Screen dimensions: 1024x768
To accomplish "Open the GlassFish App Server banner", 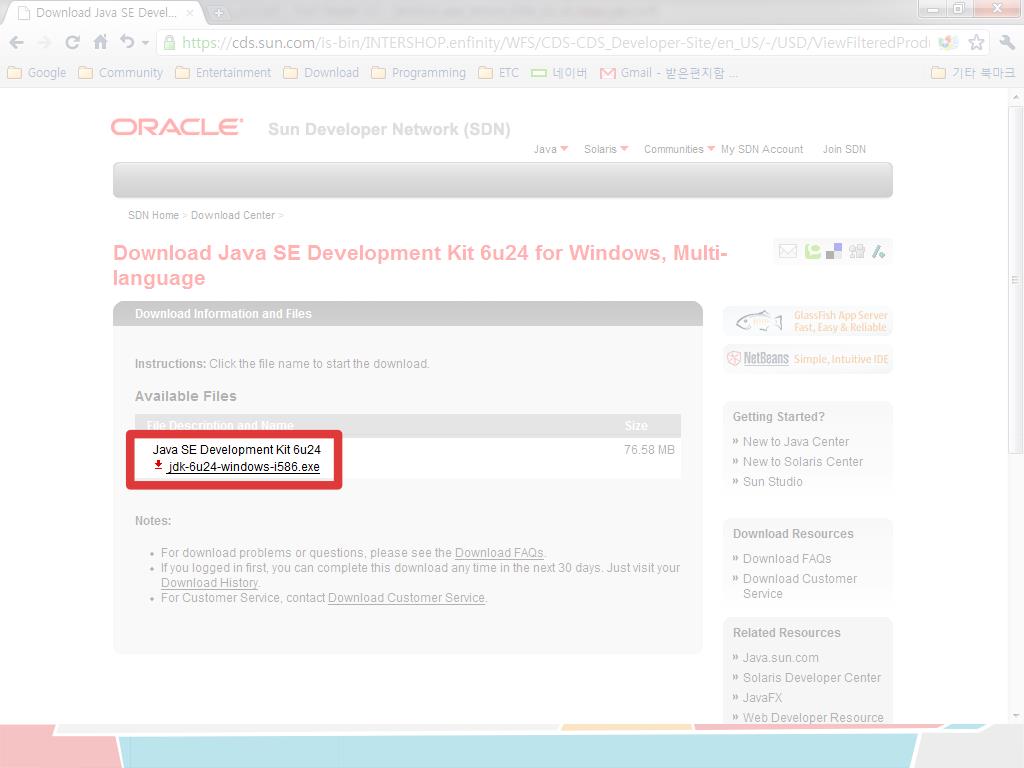I will (x=807, y=321).
